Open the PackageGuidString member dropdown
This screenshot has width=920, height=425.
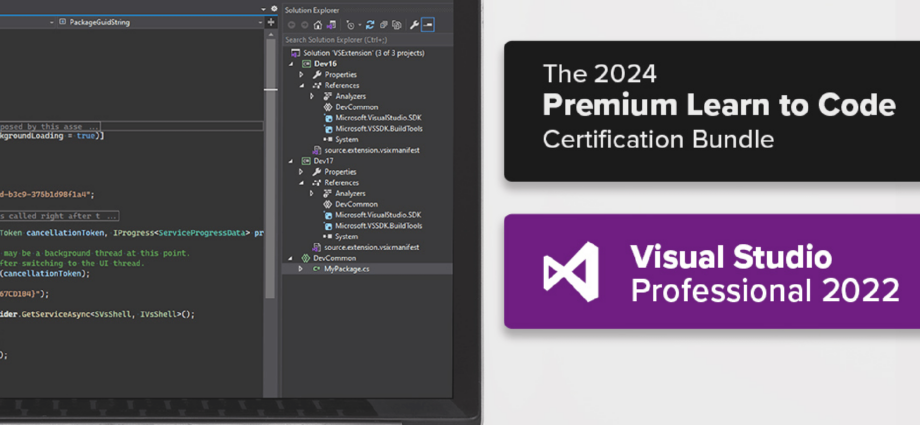click(260, 20)
